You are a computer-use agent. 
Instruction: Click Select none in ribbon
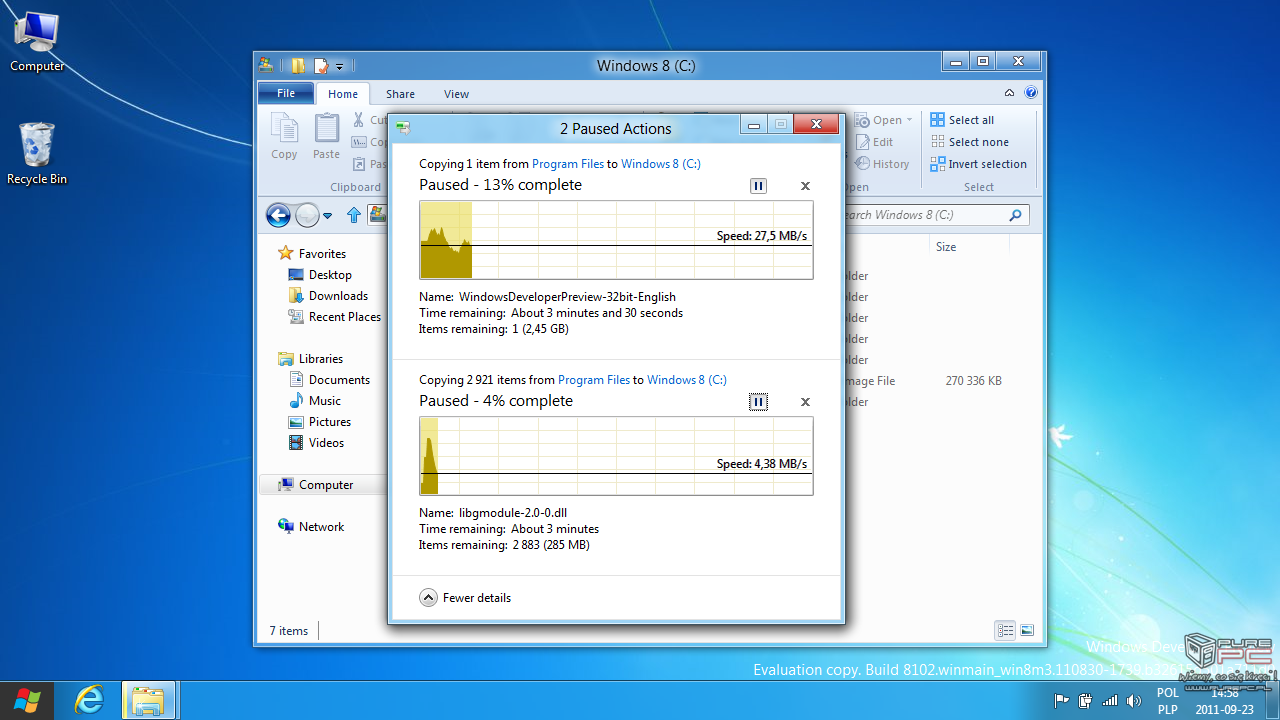tap(969, 142)
